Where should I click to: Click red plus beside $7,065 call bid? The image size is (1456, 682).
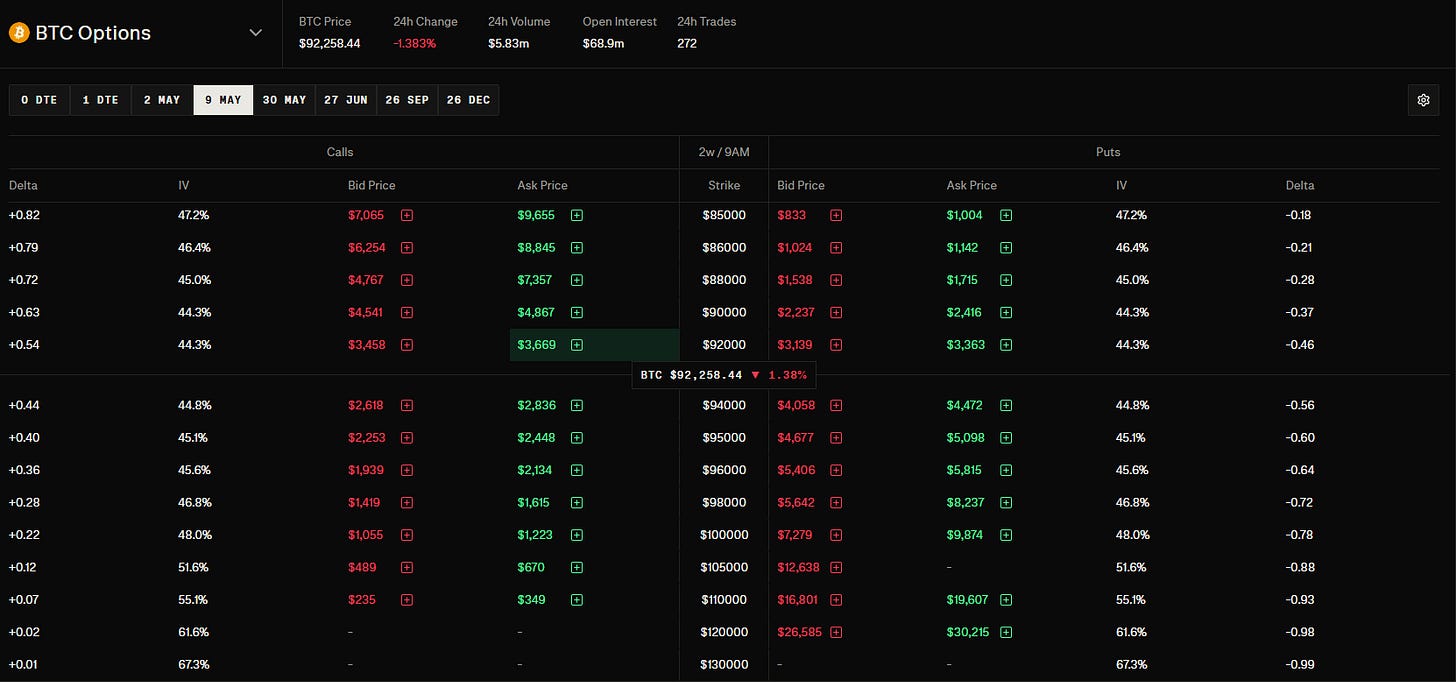pos(407,215)
